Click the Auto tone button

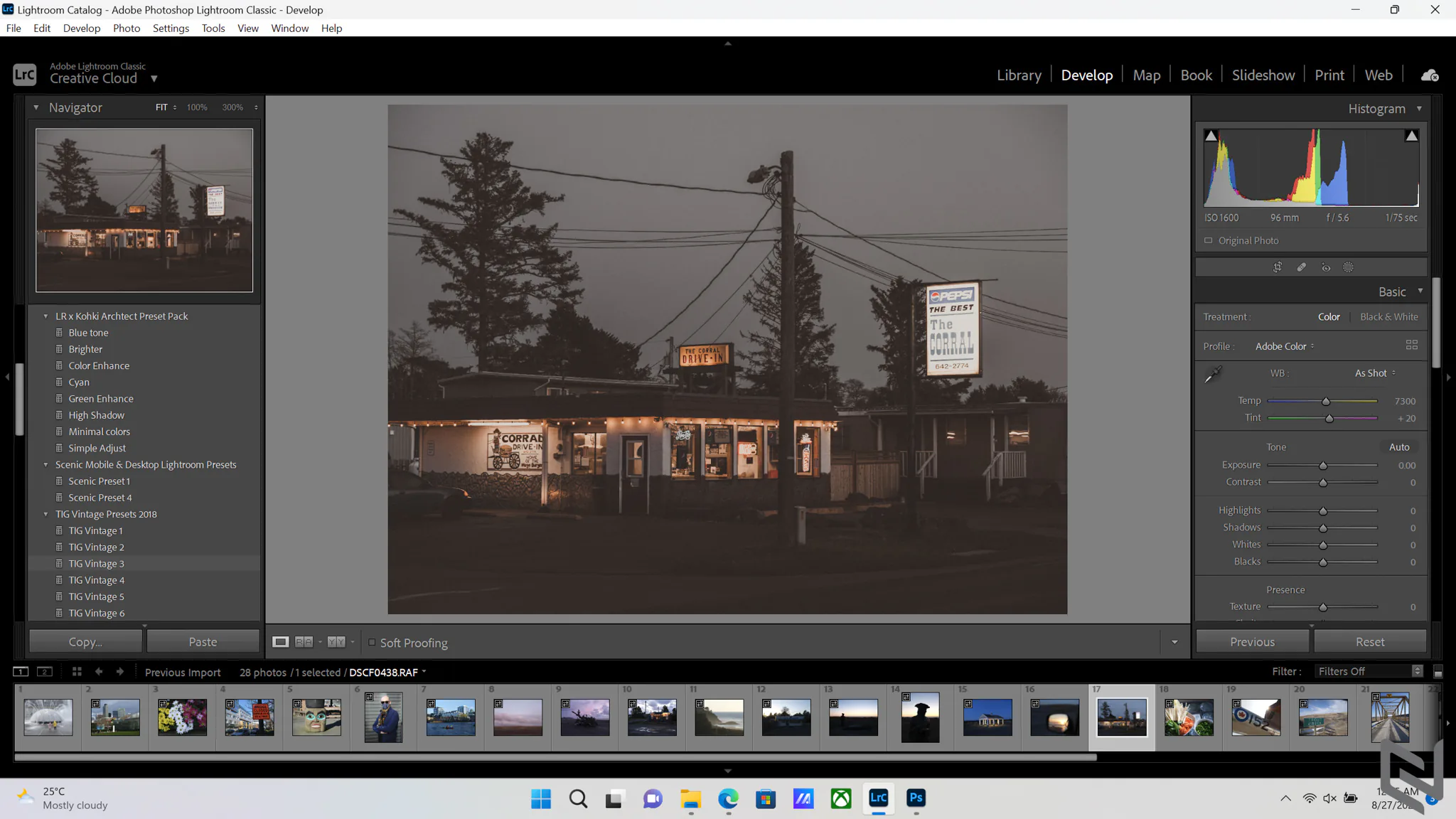tap(1399, 447)
